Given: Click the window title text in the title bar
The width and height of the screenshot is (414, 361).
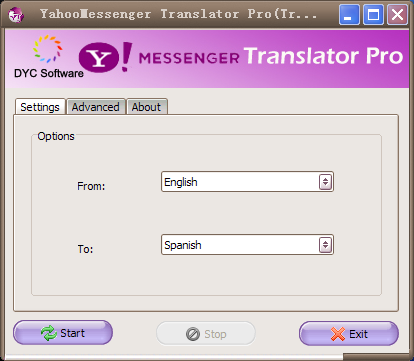Looking at the screenshot, I should pos(178,14).
